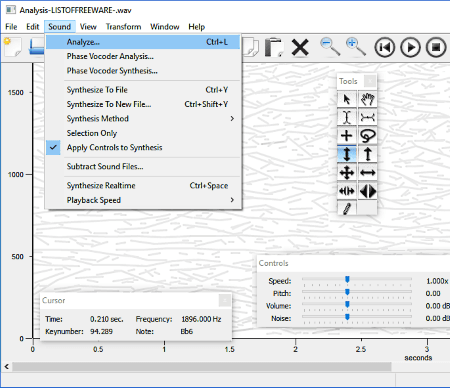
Task: Close the Cursor panel
Action: (x=225, y=300)
